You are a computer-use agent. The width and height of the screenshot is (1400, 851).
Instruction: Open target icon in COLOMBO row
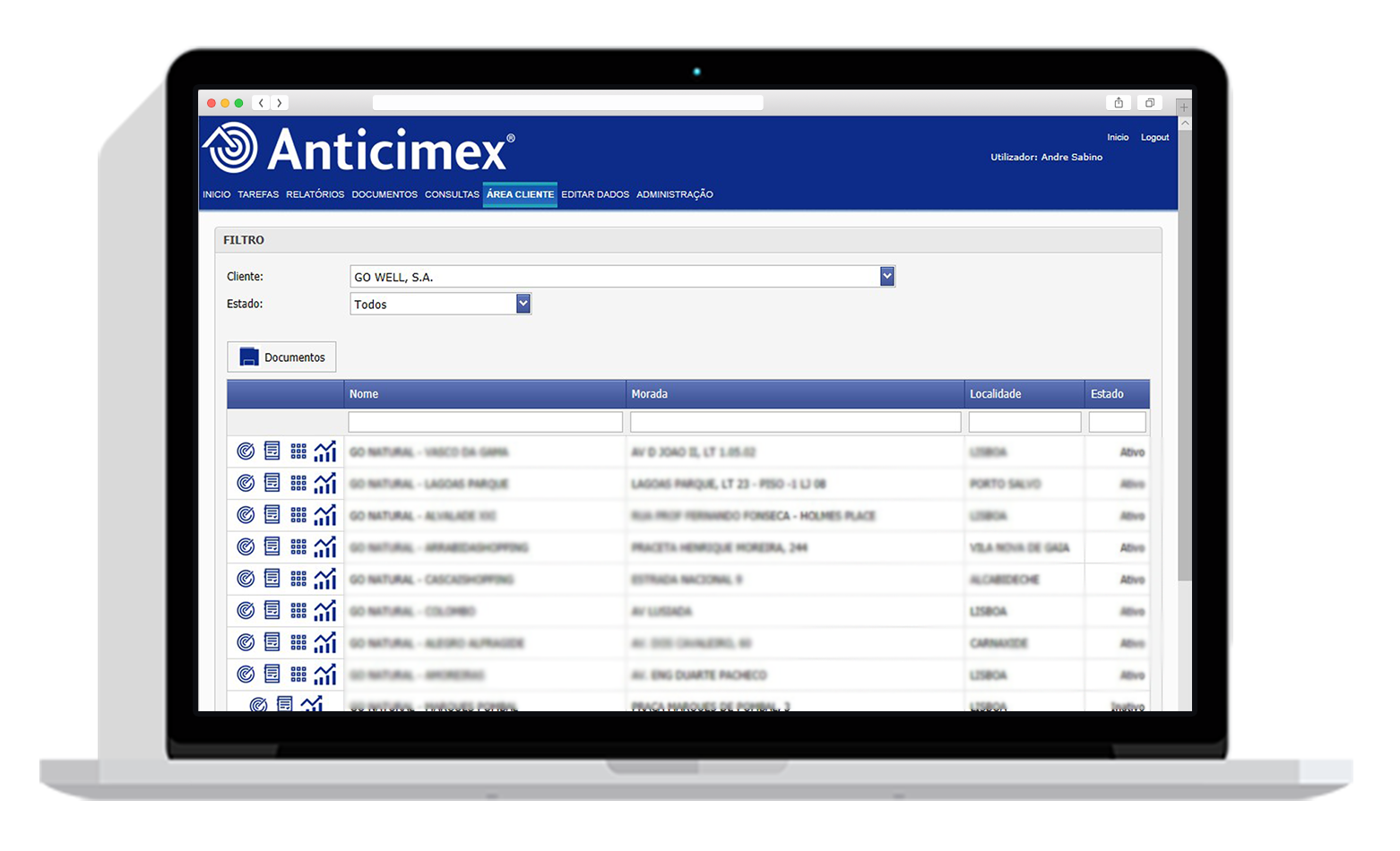246,611
